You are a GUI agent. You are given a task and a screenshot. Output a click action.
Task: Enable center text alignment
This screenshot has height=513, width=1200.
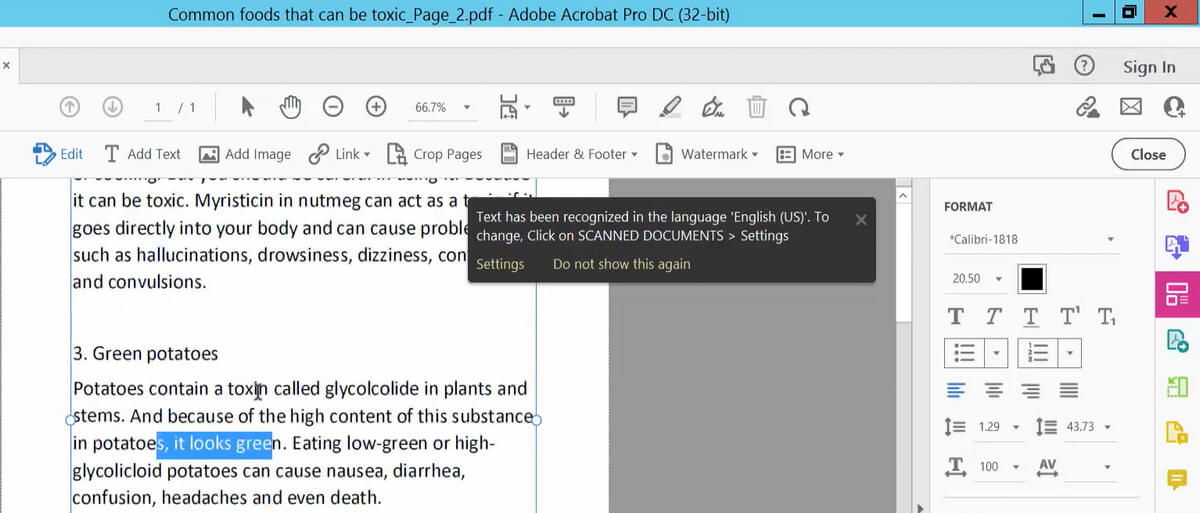993,390
